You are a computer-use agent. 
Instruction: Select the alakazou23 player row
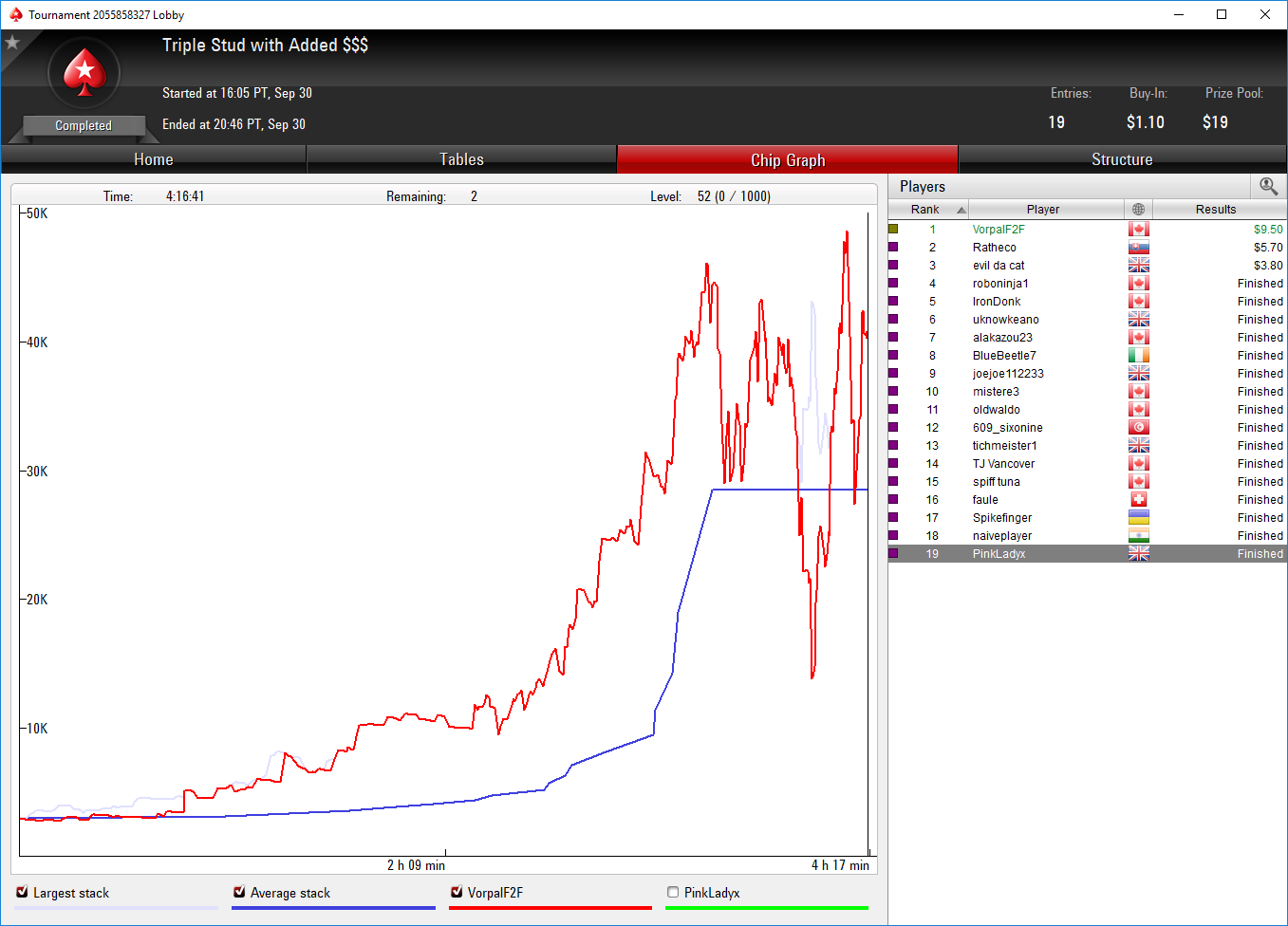pyautogui.click(x=1088, y=337)
